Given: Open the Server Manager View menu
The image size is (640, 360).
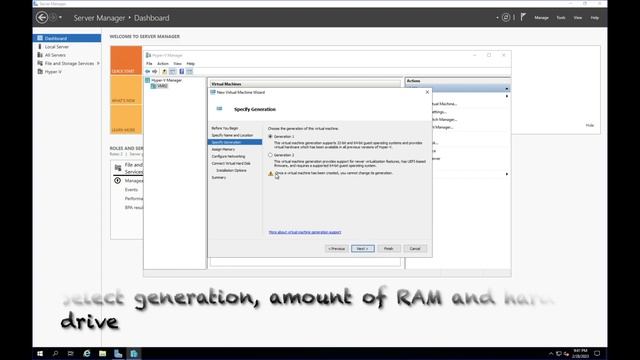Looking at the screenshot, I should coord(578,18).
